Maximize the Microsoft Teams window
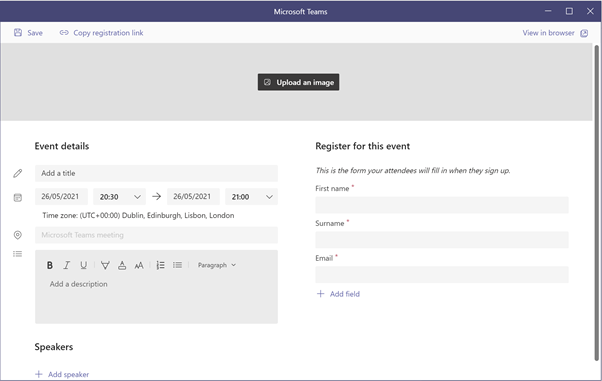602x381 pixels. (569, 11)
